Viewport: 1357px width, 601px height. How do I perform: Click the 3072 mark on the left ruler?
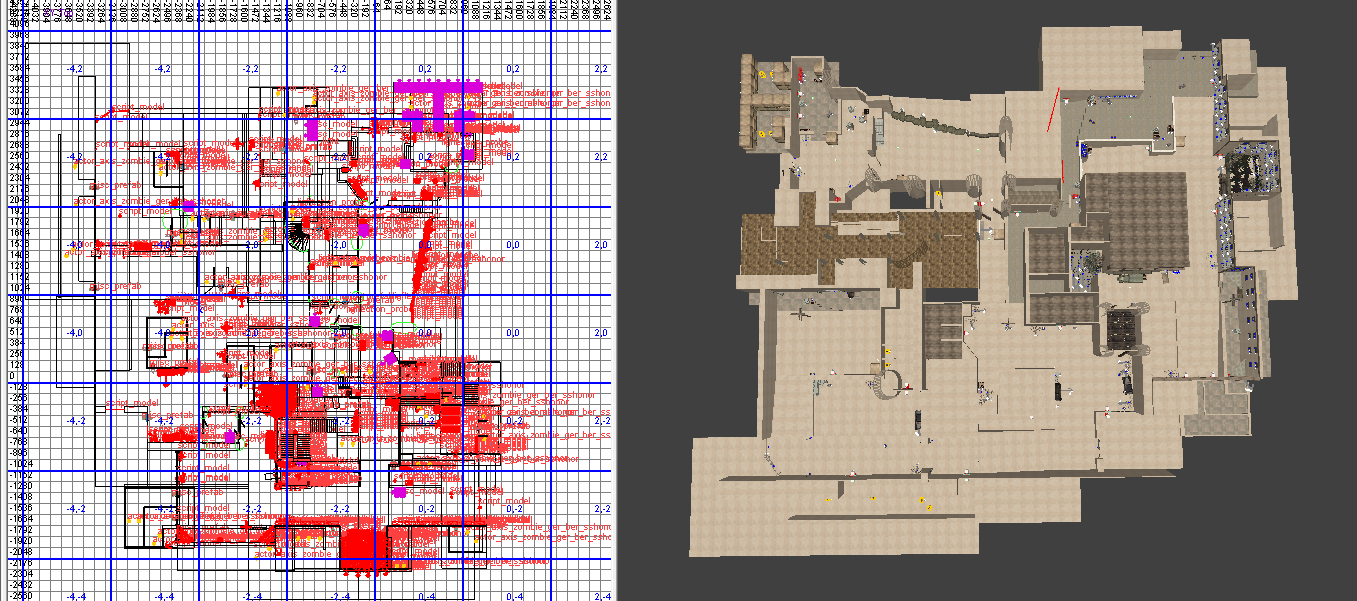pos(18,112)
